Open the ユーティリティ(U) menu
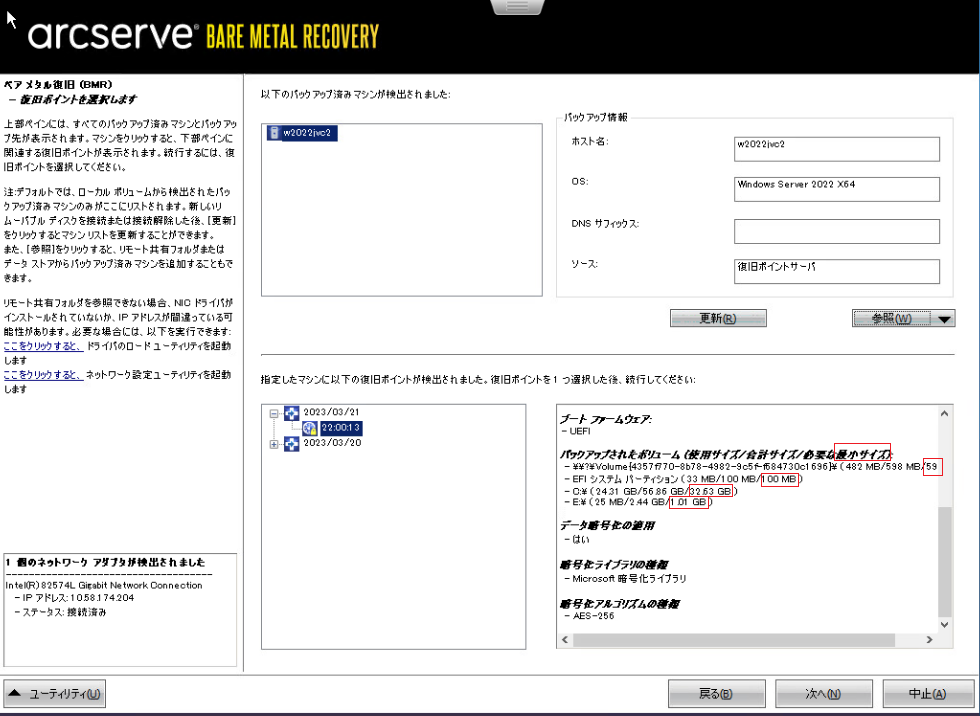 pos(55,694)
